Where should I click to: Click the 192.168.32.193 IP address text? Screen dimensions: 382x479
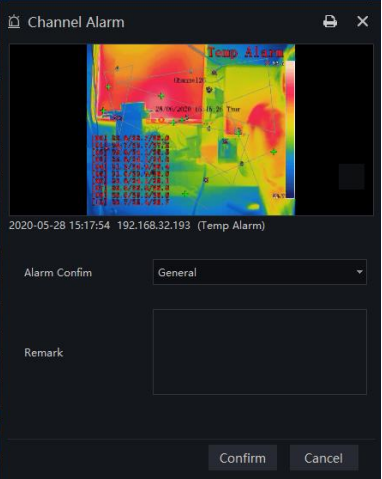[x=154, y=225]
